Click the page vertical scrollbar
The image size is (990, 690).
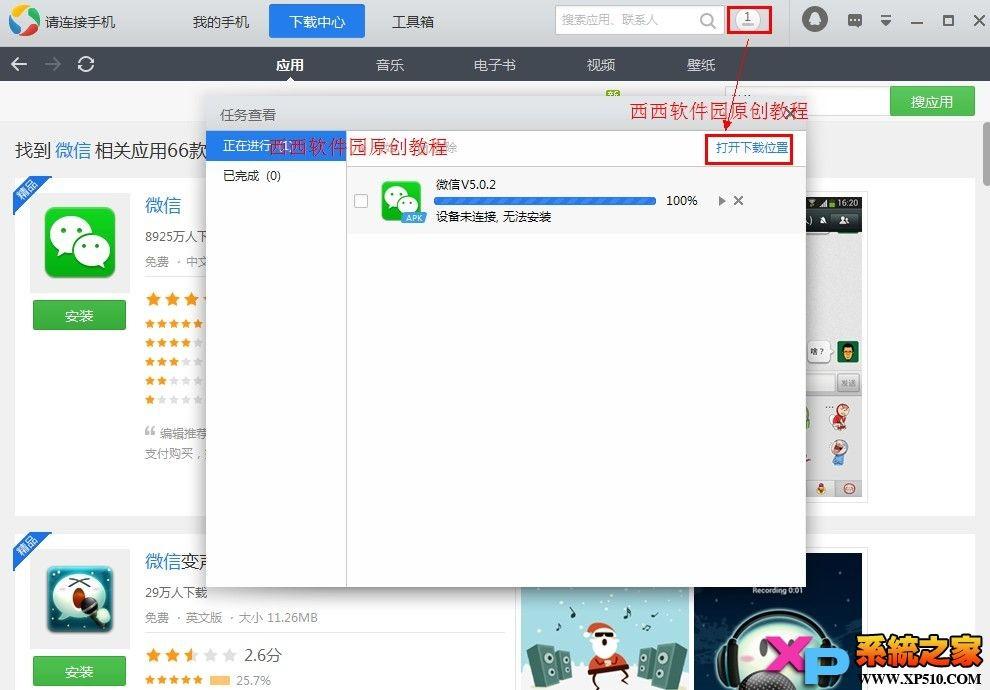click(985, 153)
